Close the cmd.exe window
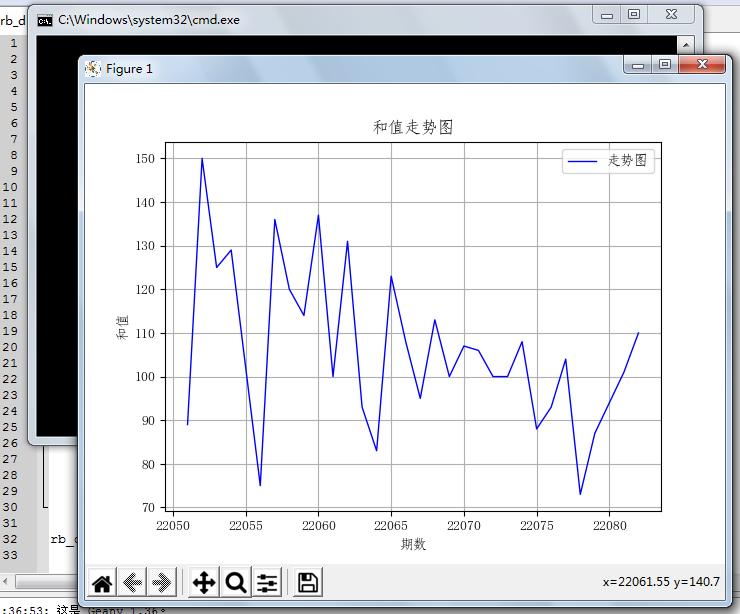 pyautogui.click(x=671, y=15)
